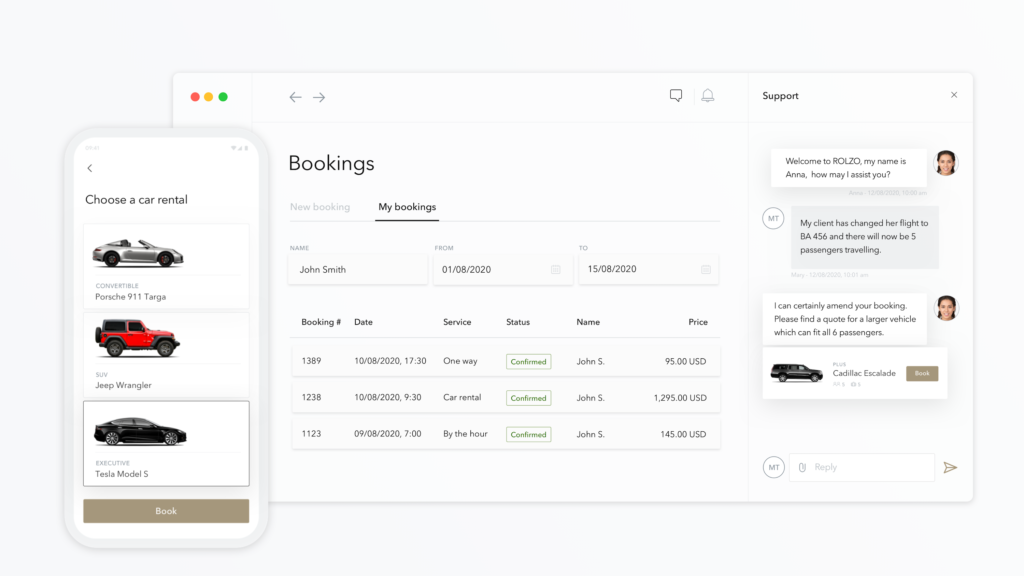
Task: Click the Name field containing John Smith
Action: (357, 269)
